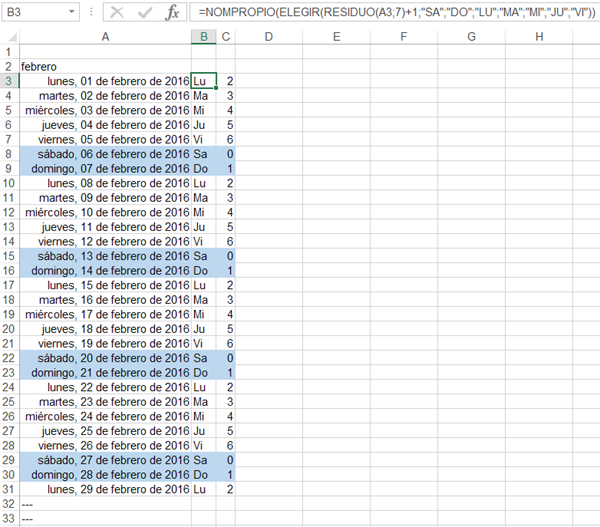Select row 1 header
This screenshot has width=600, height=527.
point(9,52)
